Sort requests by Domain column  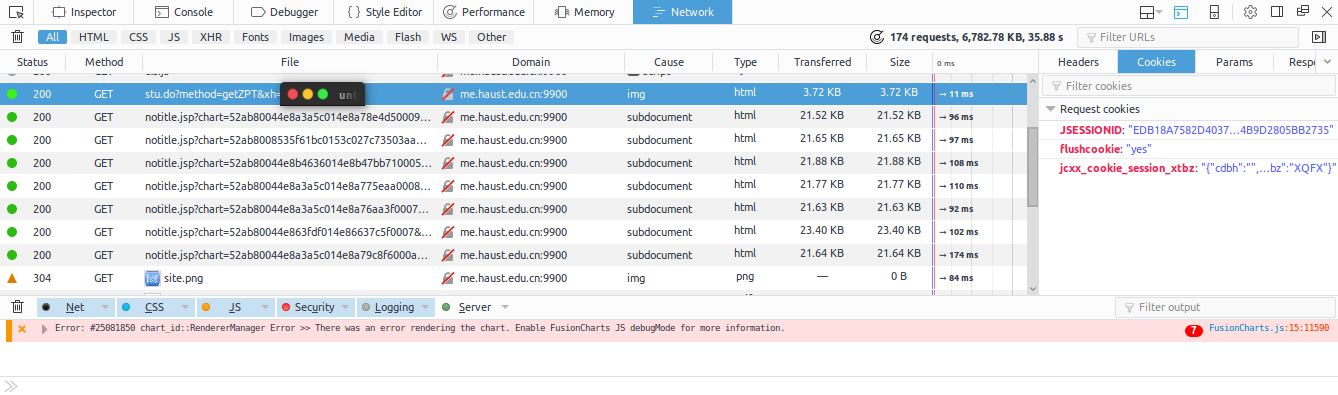[531, 62]
